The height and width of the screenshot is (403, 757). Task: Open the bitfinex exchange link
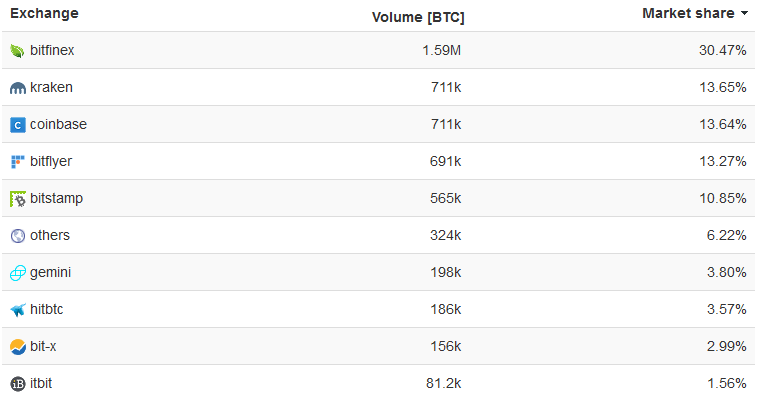point(52,50)
